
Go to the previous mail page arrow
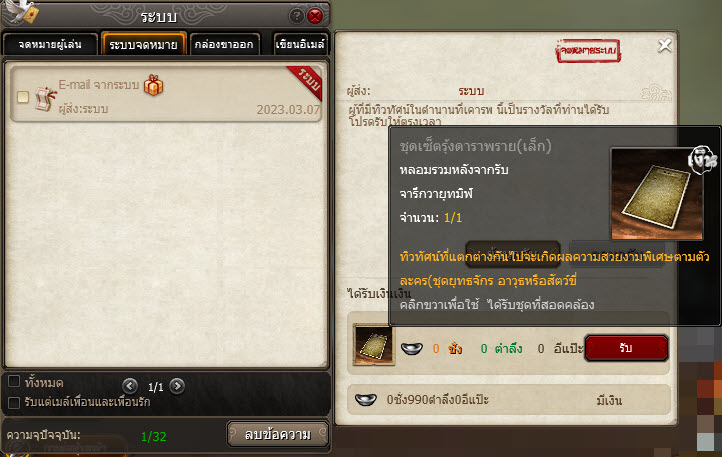pos(130,386)
